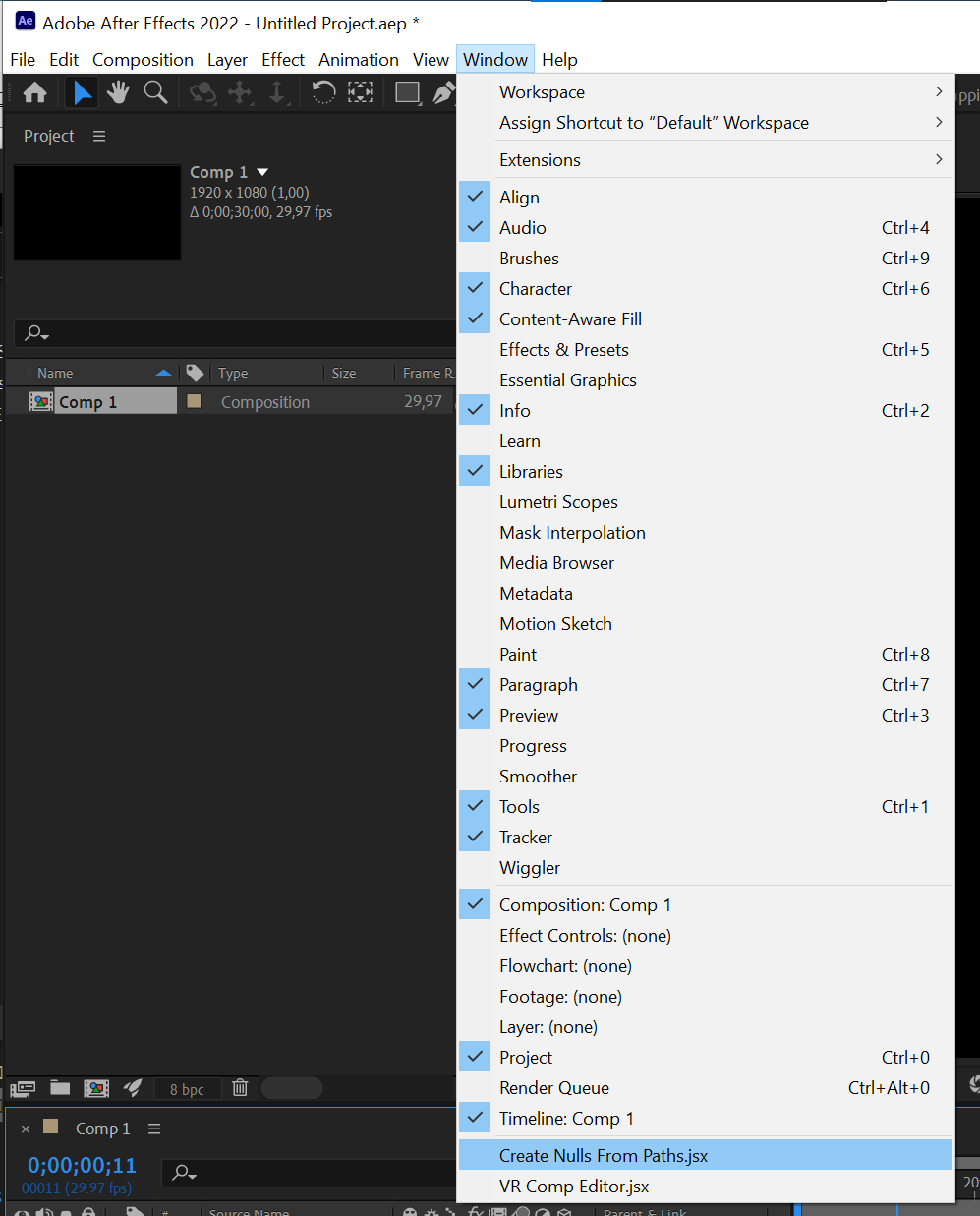Image resolution: width=980 pixels, height=1216 pixels.
Task: Toggle the Character panel off
Action: 706,288
